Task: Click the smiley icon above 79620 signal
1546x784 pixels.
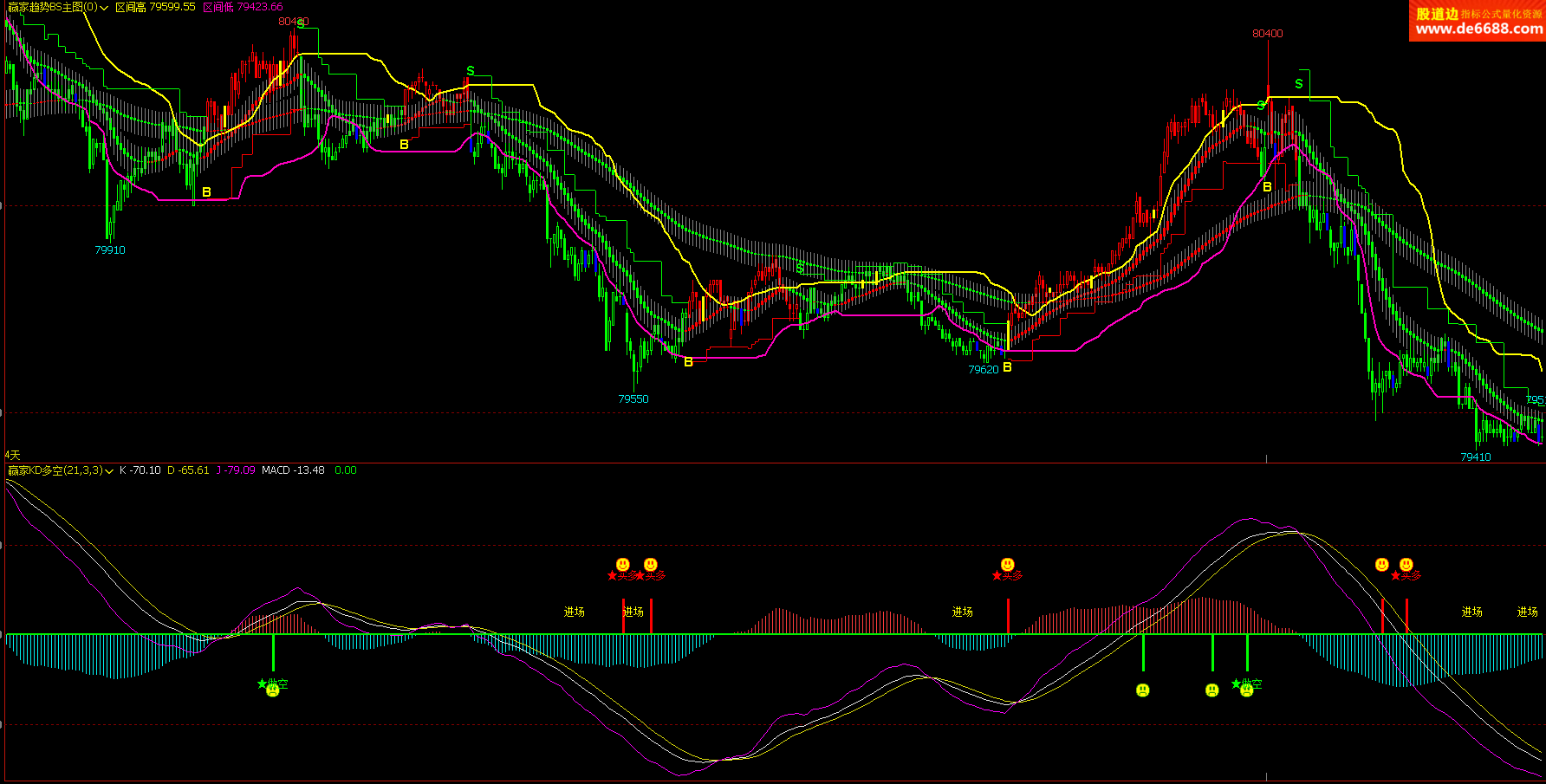Action: coord(1007,565)
